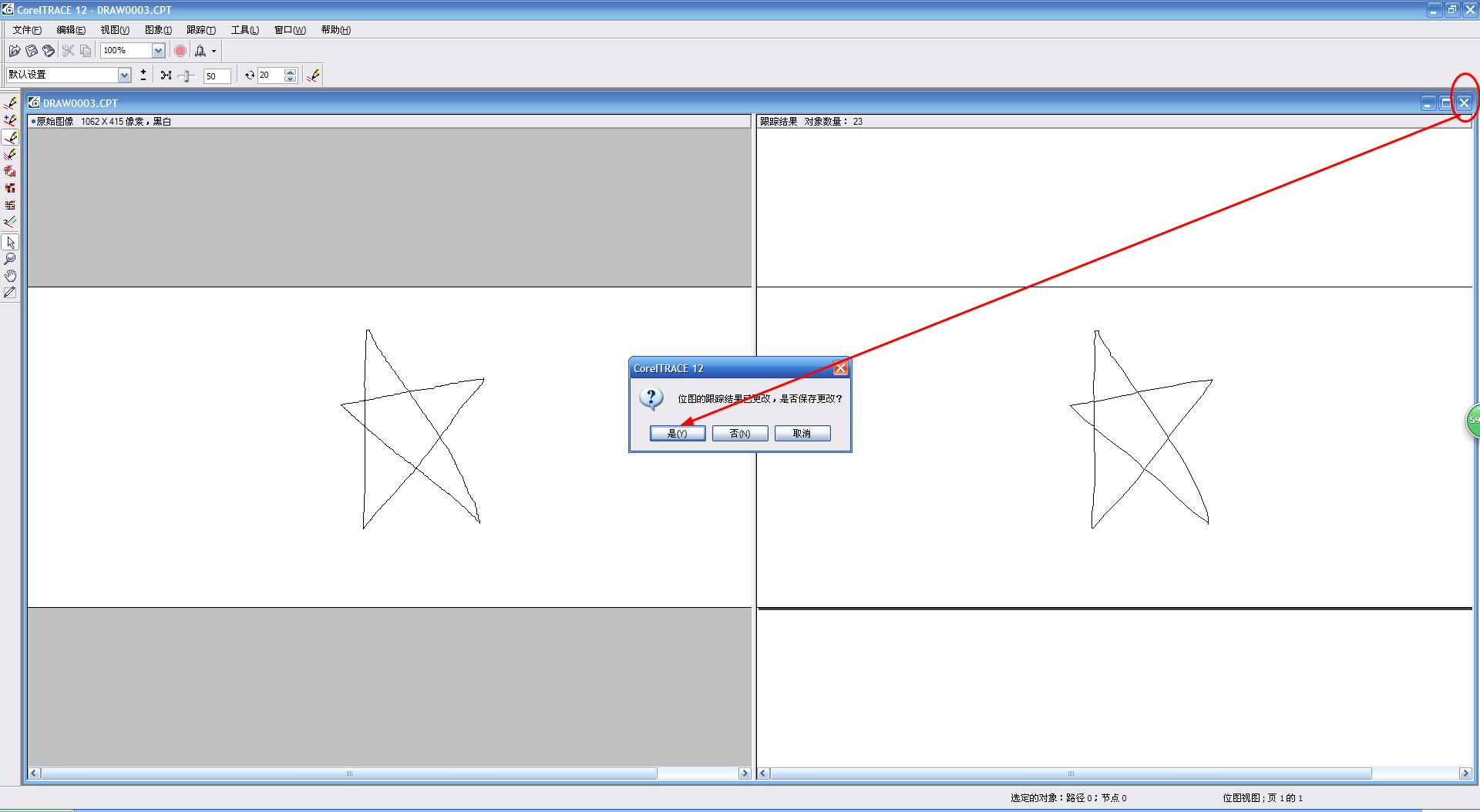
Task: Select the Woodcut trace tool
Action: 10,171
